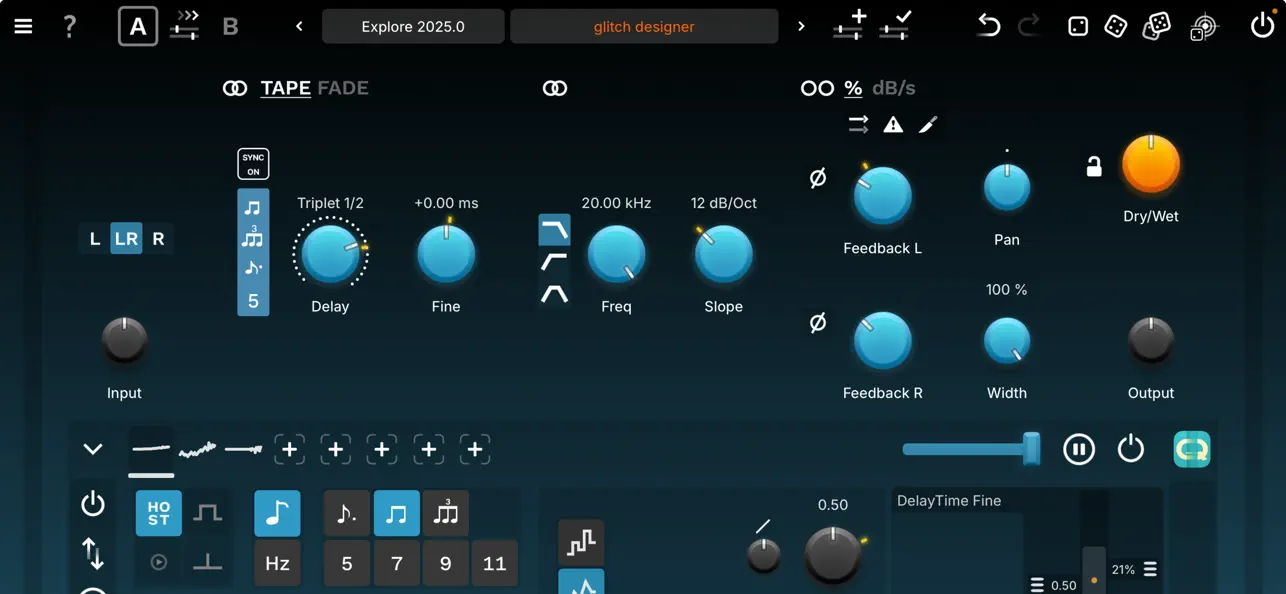Image resolution: width=1286 pixels, height=594 pixels.
Task: Open MIDI learn with the target icon
Action: 1204,26
